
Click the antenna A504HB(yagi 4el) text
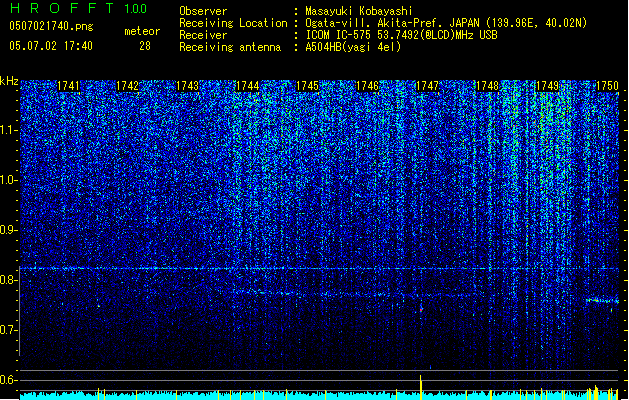pos(353,47)
